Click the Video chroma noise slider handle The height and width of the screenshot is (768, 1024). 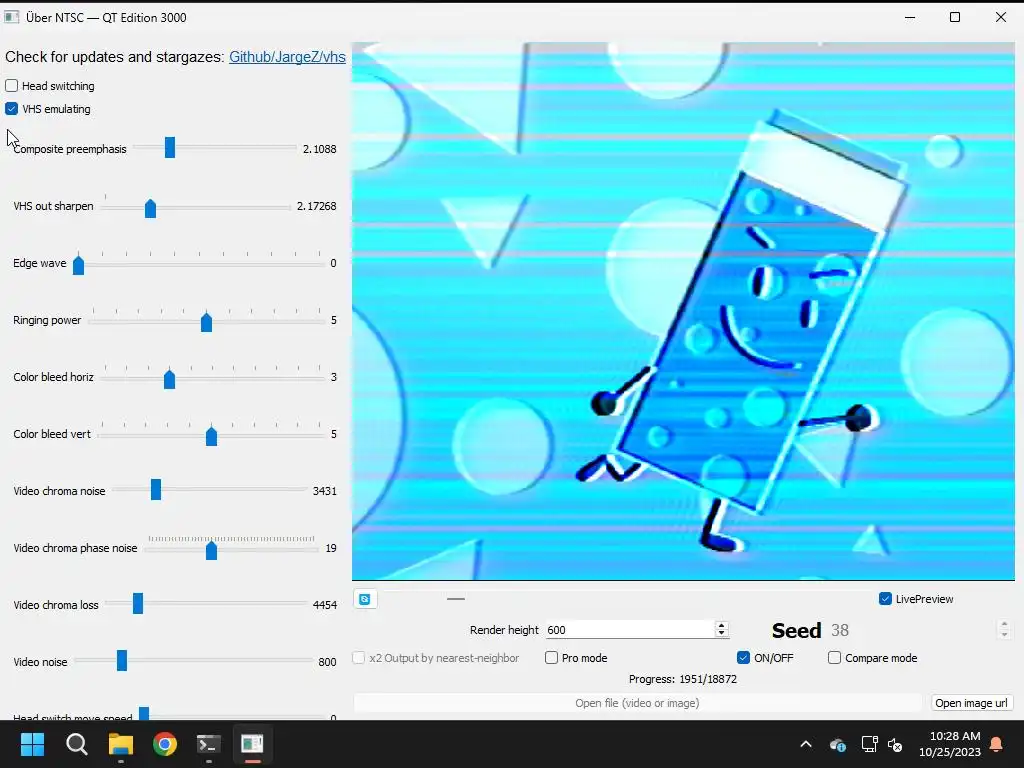pyautogui.click(x=155, y=490)
